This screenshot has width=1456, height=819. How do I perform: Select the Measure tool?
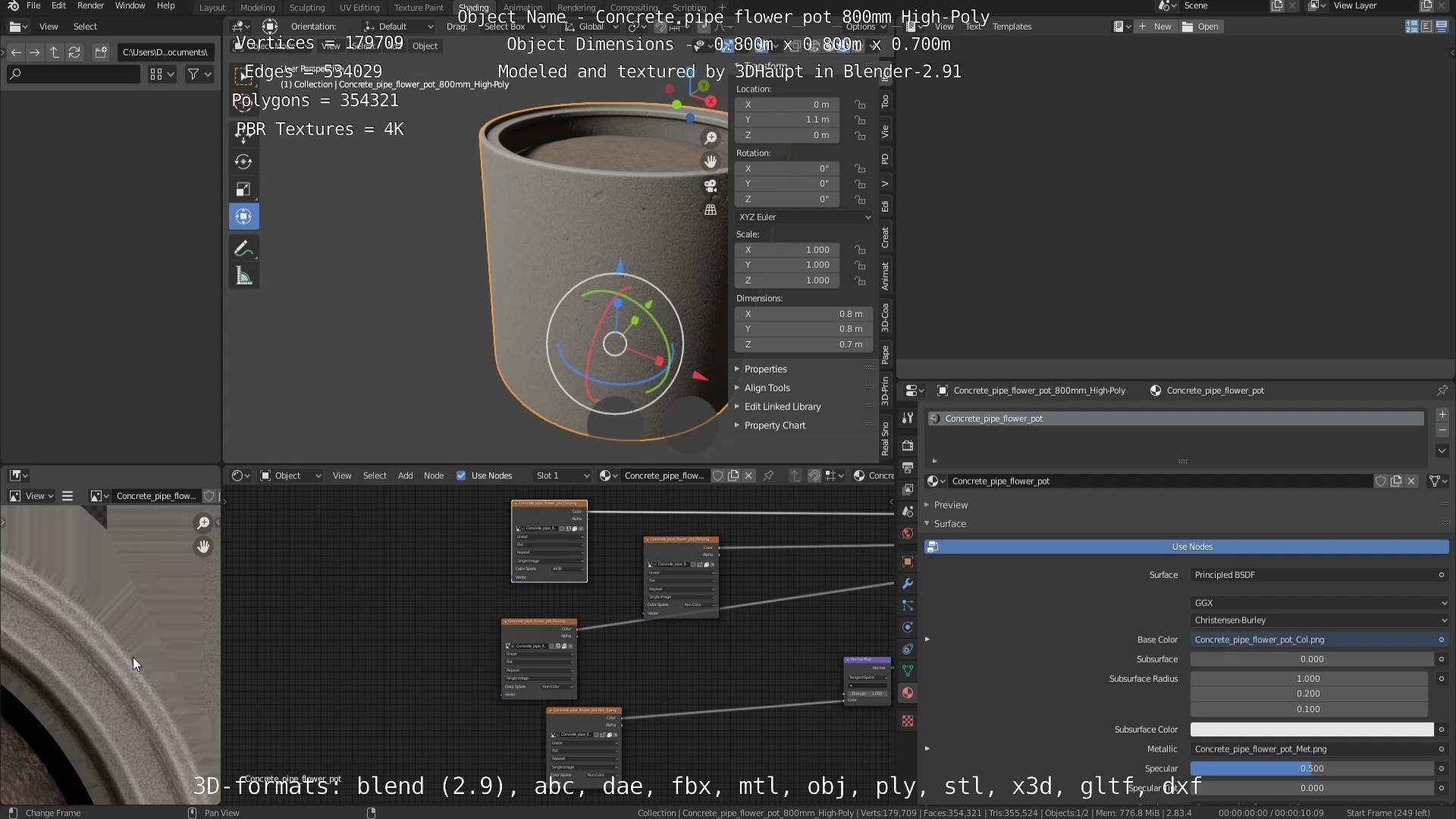(243, 276)
